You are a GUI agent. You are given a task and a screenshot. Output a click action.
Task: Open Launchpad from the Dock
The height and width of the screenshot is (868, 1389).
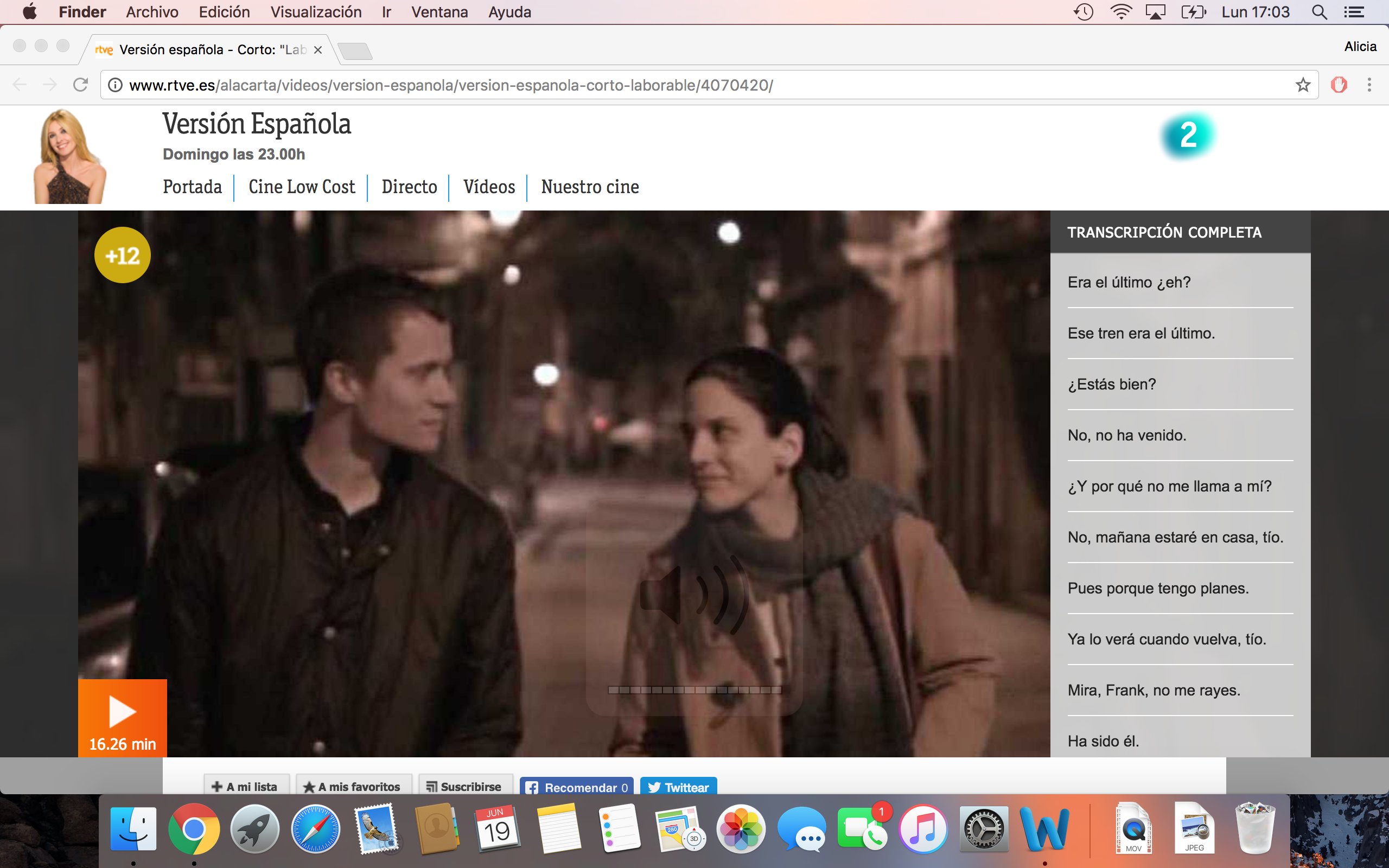(255, 828)
